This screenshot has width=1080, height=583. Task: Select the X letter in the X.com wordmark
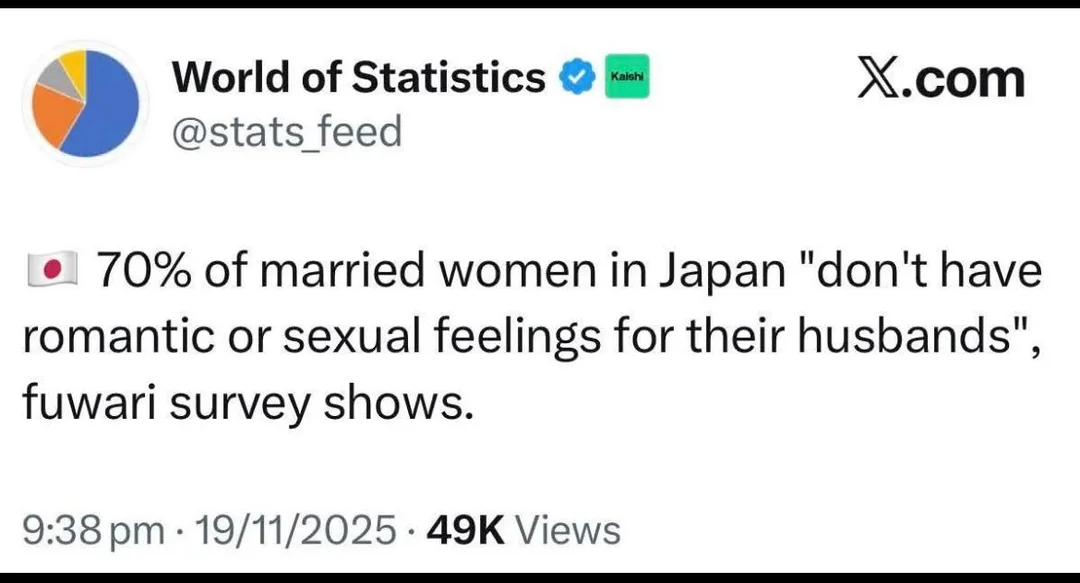click(x=876, y=78)
